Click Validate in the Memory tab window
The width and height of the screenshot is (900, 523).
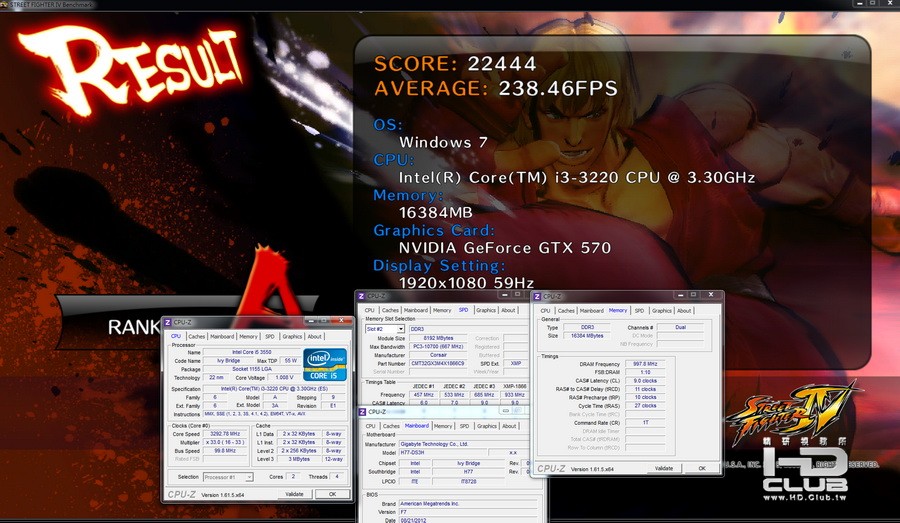(664, 468)
